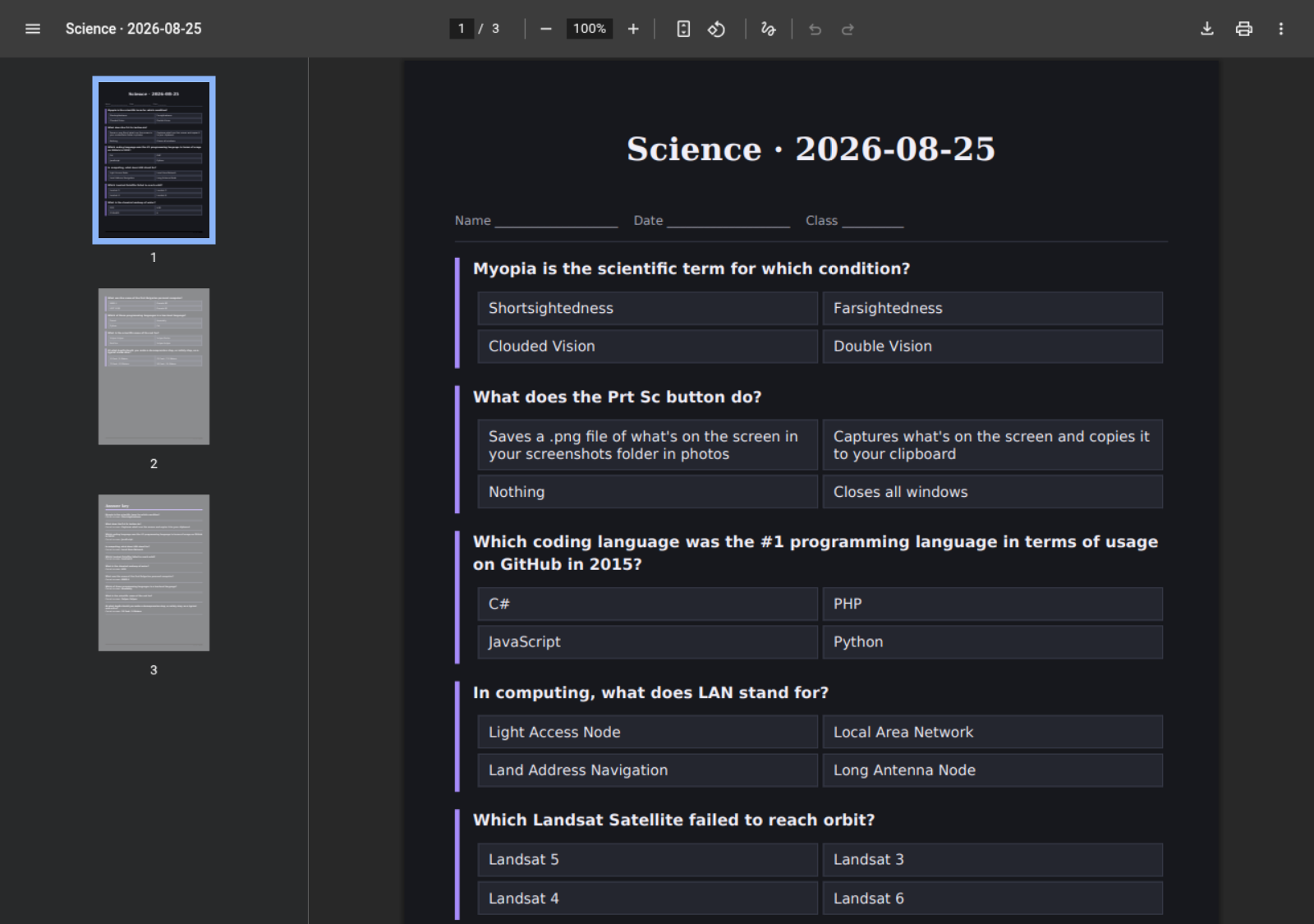Click the document title Science · 2026-08-25 in toolbar
1314x924 pixels.
[x=134, y=29]
